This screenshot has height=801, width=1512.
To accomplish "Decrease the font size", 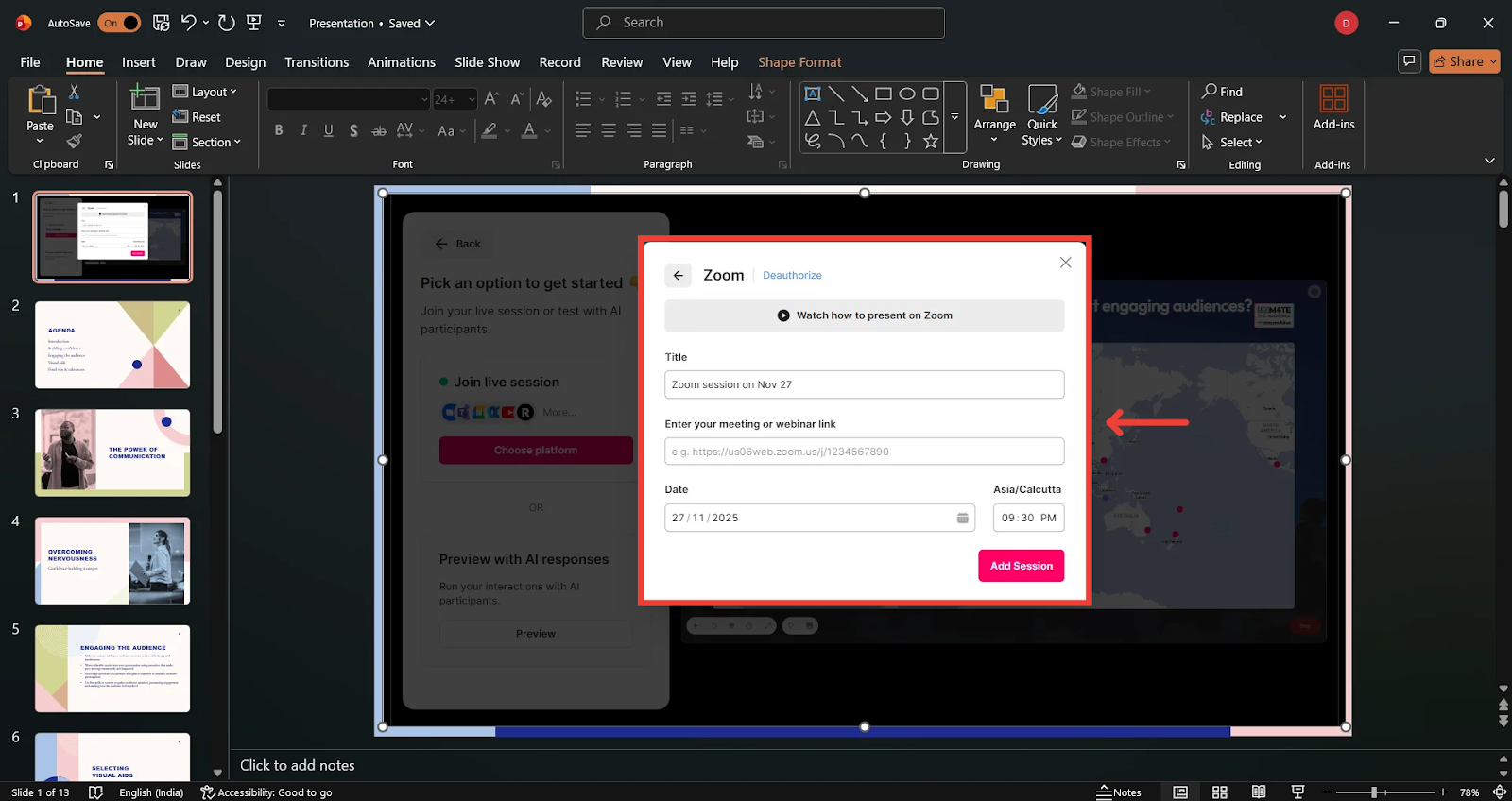I will point(517,99).
